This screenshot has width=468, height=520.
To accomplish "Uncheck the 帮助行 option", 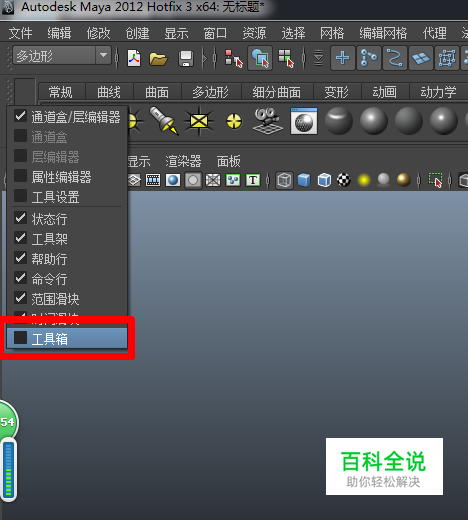I will point(67,259).
